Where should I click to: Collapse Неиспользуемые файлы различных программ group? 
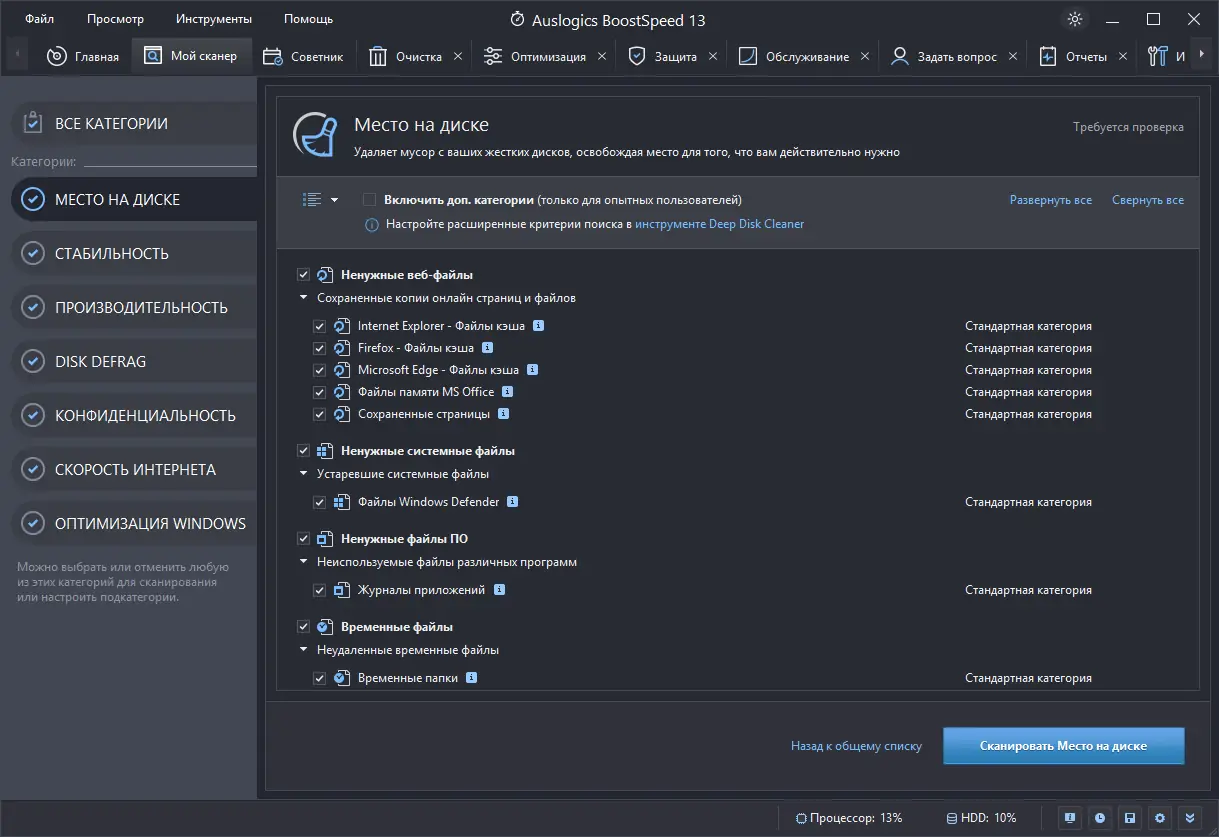(x=304, y=562)
